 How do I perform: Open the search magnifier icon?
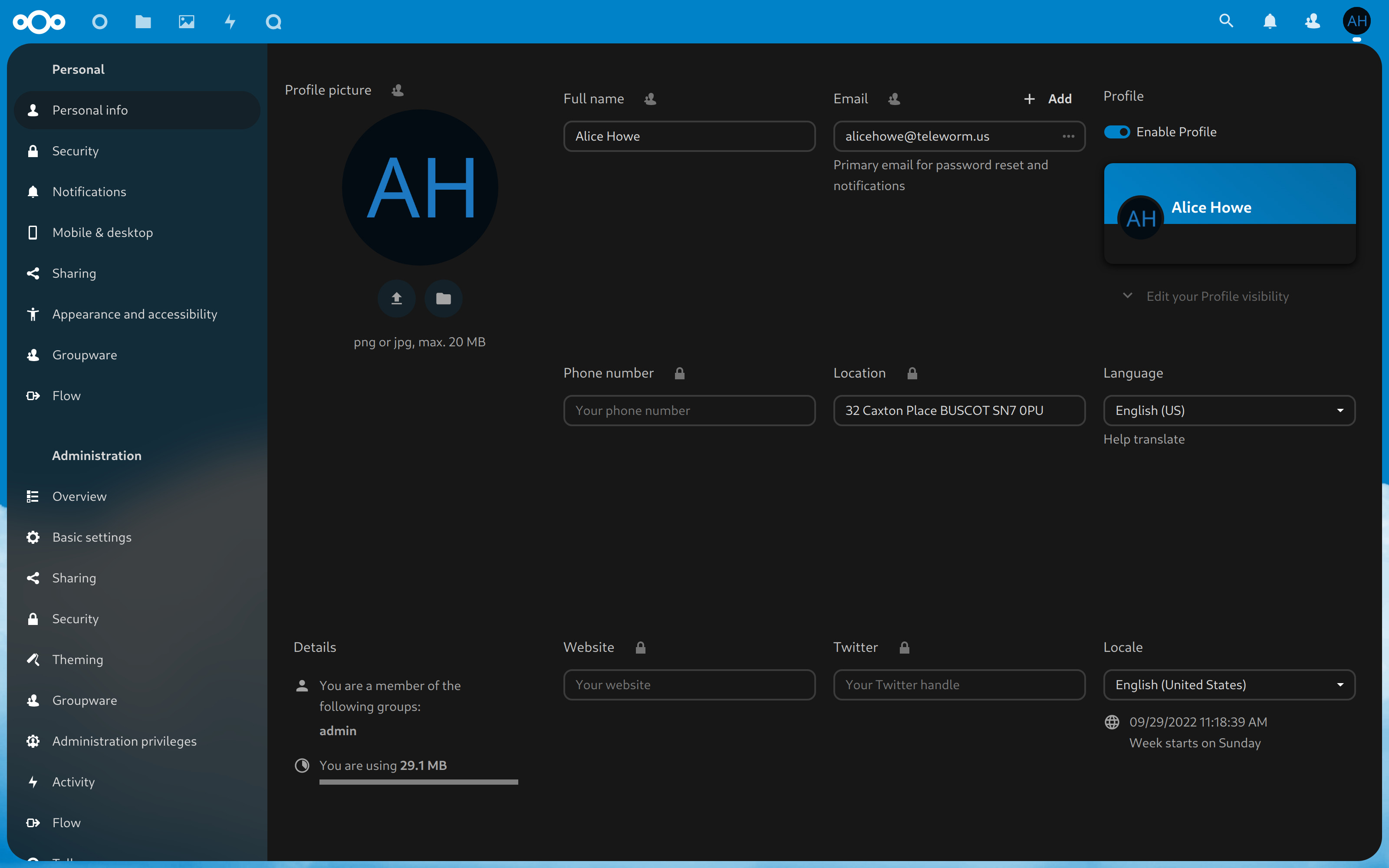click(x=1226, y=22)
